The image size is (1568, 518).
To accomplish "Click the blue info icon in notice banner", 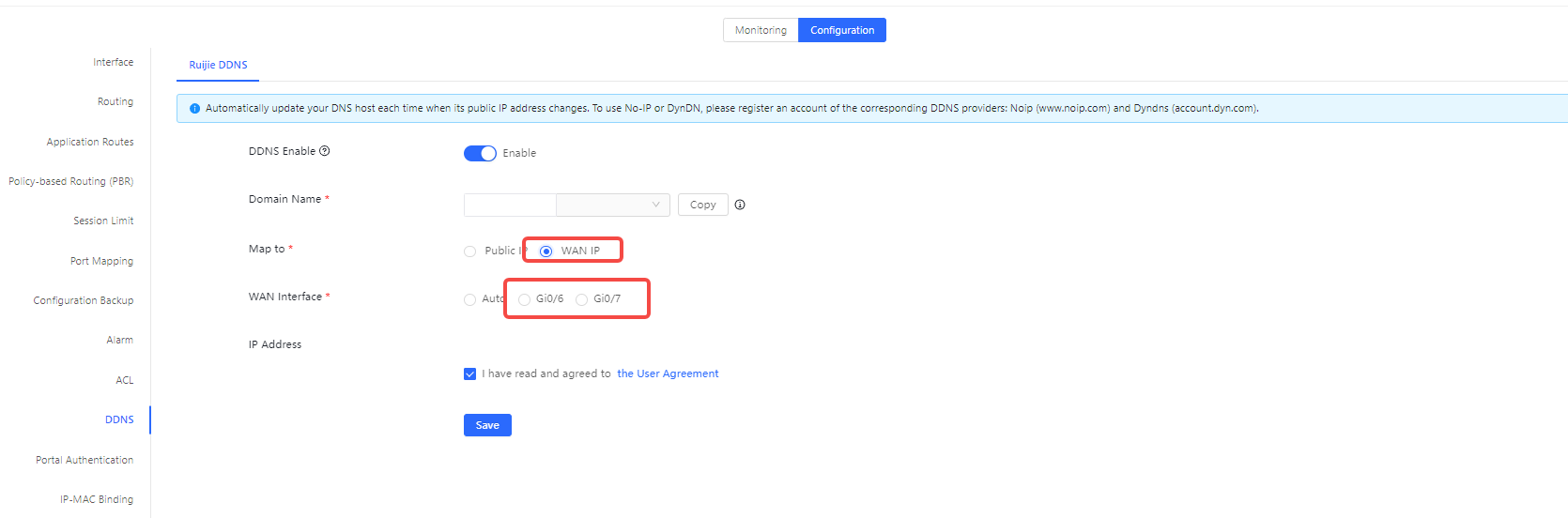I will pyautogui.click(x=195, y=109).
